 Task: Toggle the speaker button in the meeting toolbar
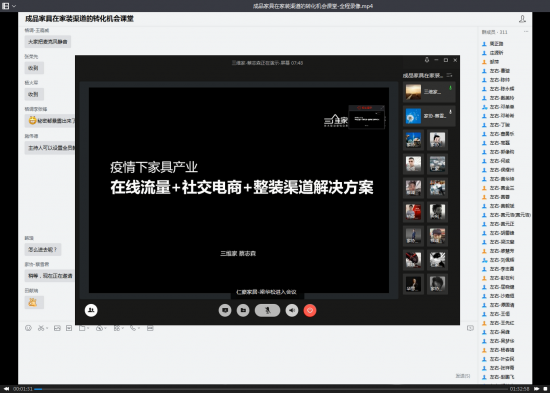(x=292, y=310)
